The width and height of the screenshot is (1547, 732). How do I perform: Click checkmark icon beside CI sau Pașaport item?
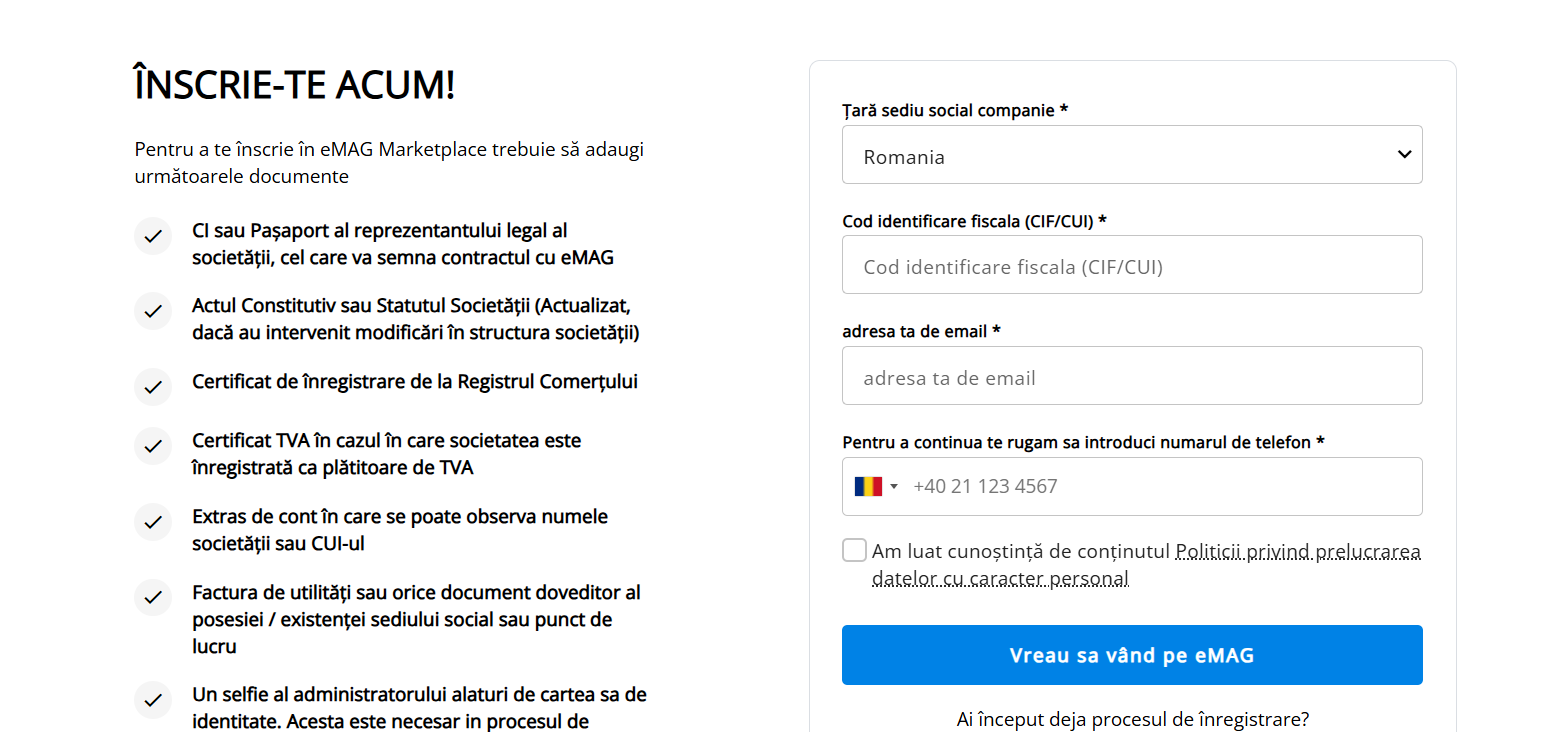tap(153, 237)
